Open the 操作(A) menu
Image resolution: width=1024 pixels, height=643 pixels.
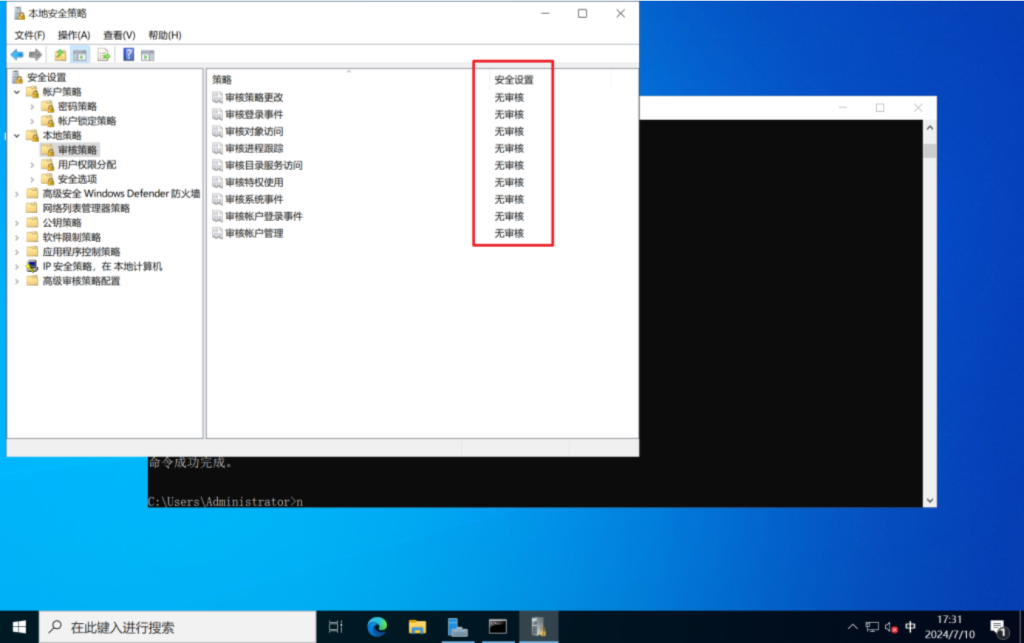(74, 35)
